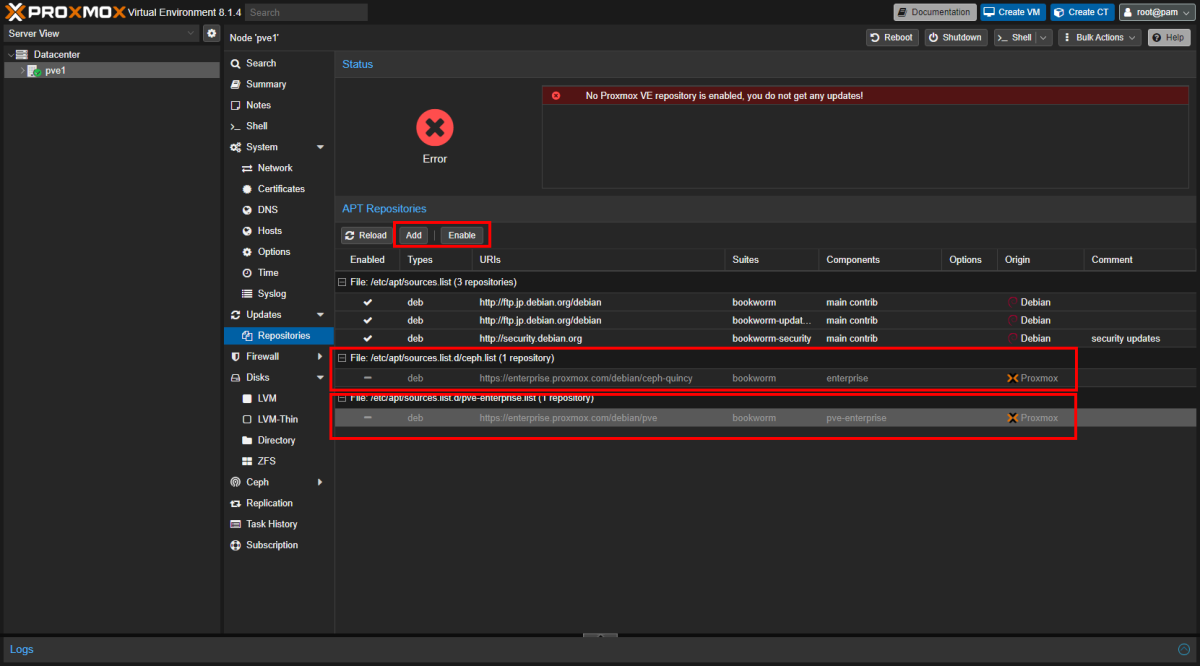The height and width of the screenshot is (666, 1200).
Task: Click the Create VM button
Action: (1012, 12)
